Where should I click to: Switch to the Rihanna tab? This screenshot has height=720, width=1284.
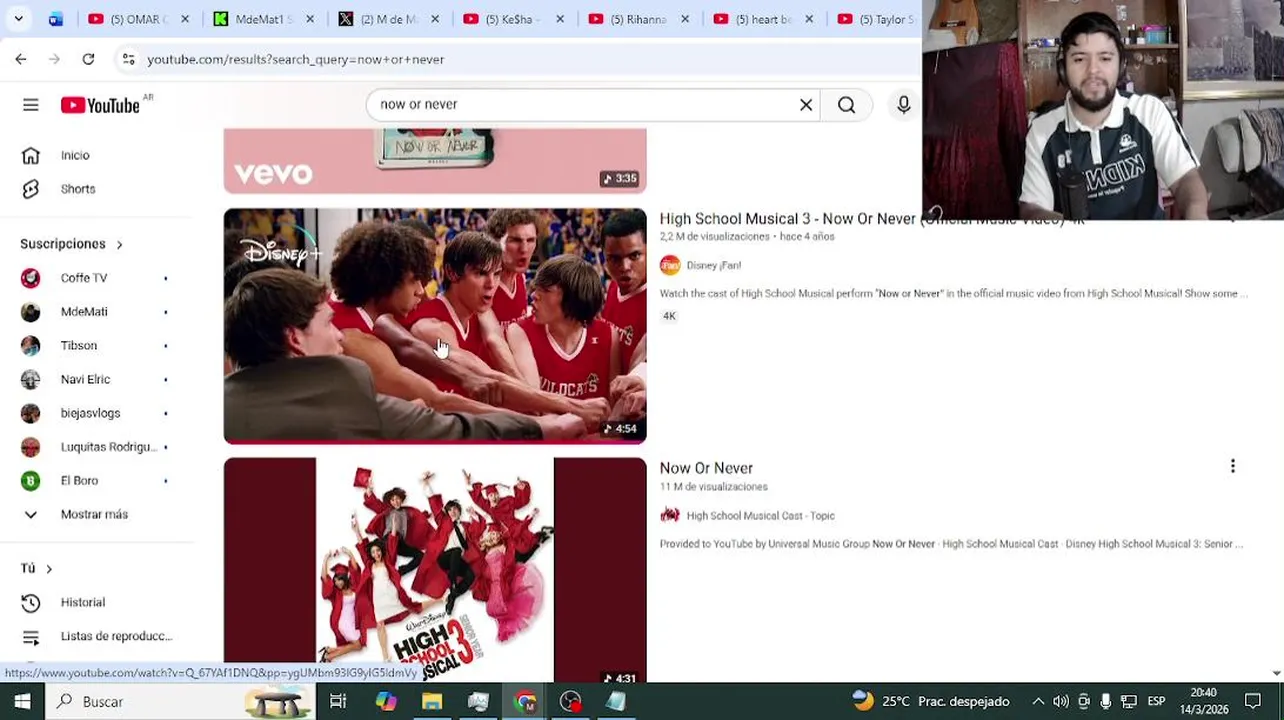[639, 19]
